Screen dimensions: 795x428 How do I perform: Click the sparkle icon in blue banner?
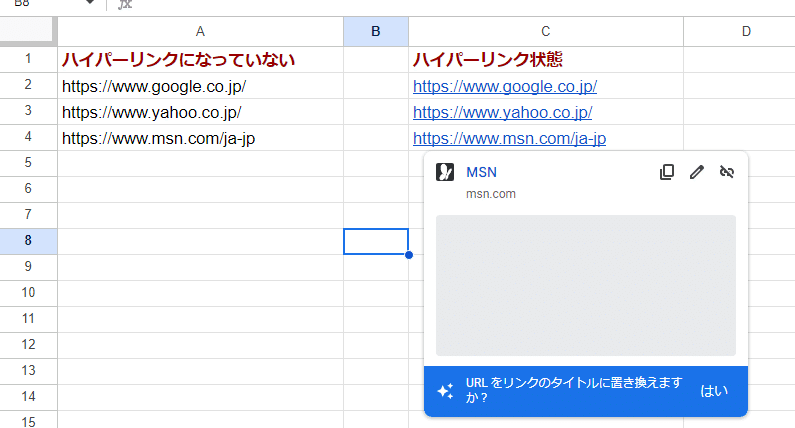coord(445,390)
